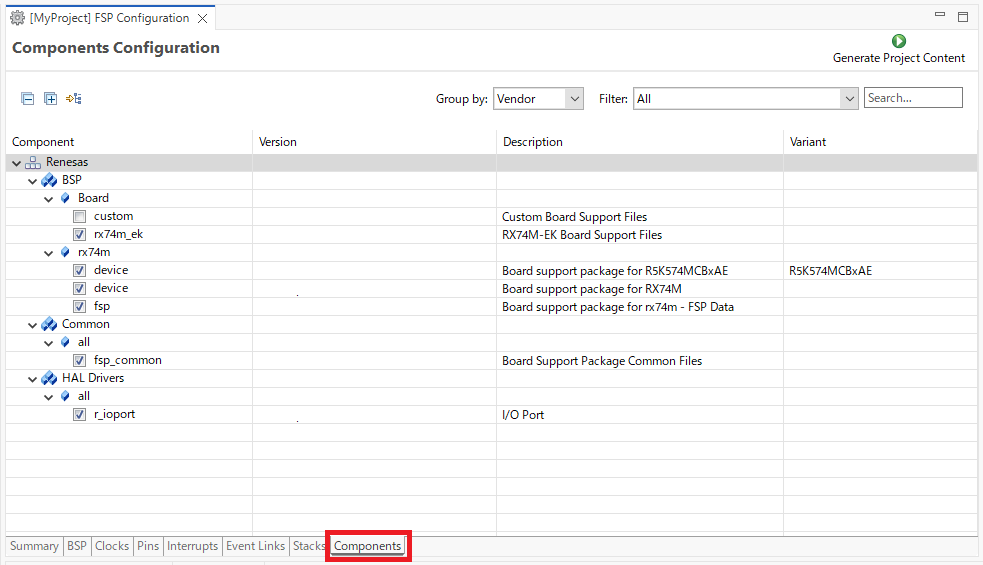Image resolution: width=983 pixels, height=565 pixels.
Task: Select the fsp tree row label
Action: (x=102, y=307)
